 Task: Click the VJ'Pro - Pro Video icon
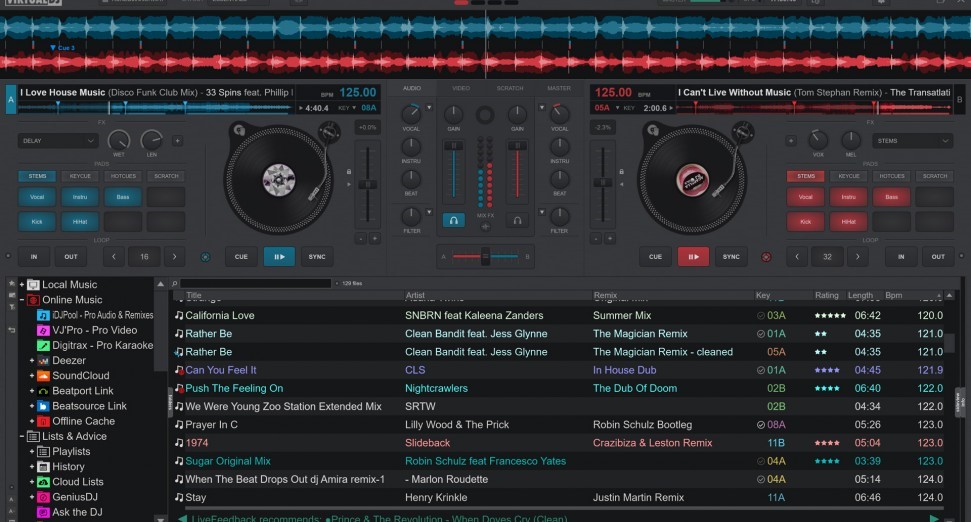click(43, 330)
